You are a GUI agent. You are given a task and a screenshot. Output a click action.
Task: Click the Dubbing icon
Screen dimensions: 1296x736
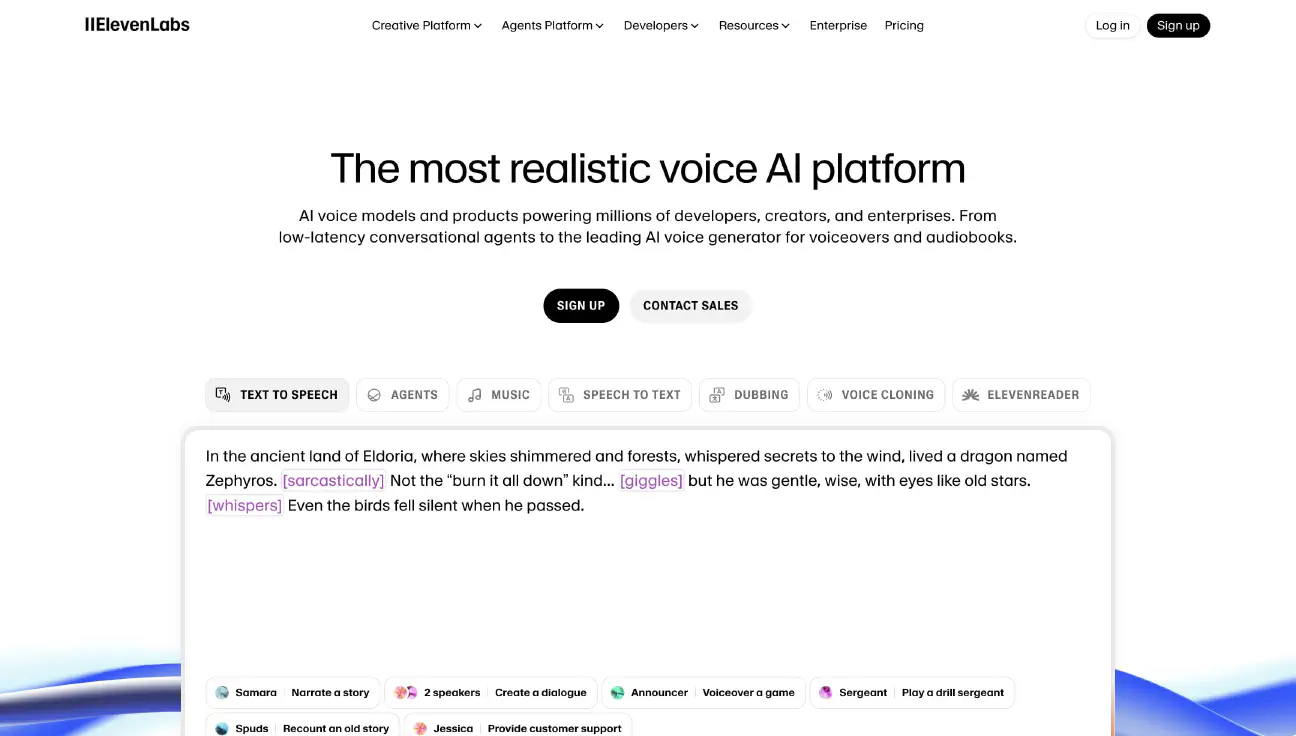717,395
